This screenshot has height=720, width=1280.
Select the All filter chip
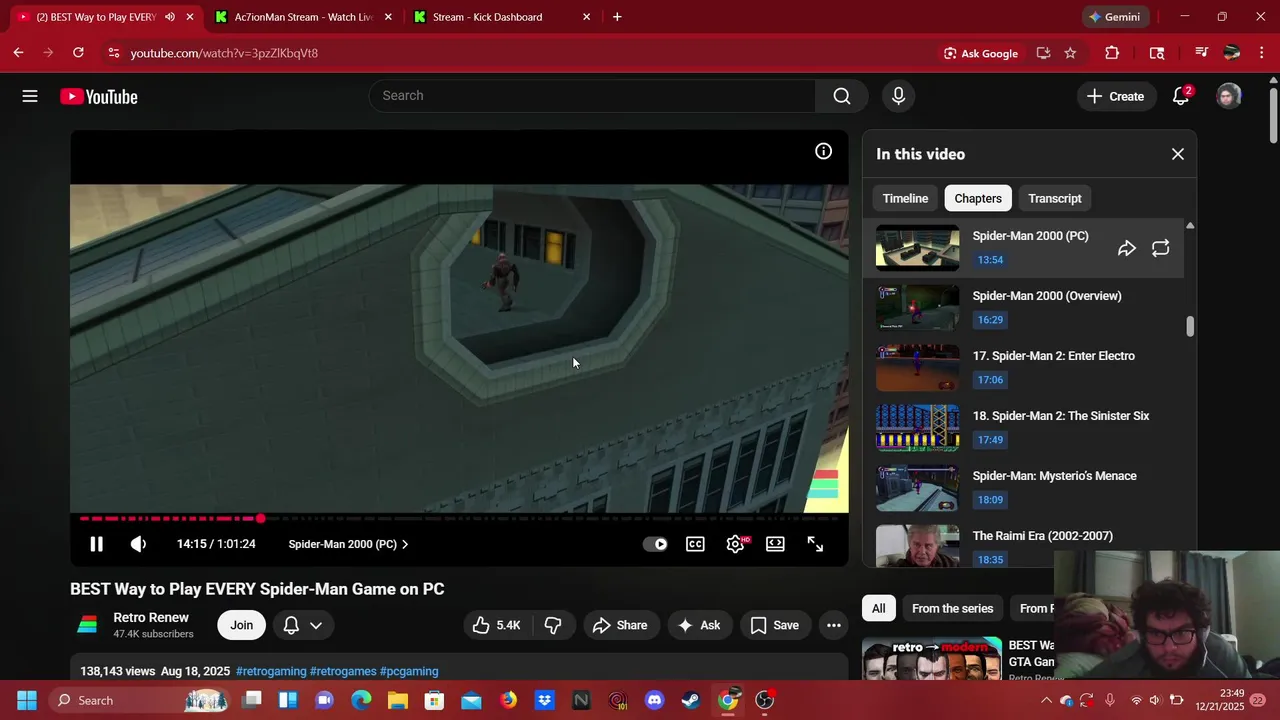coord(878,608)
